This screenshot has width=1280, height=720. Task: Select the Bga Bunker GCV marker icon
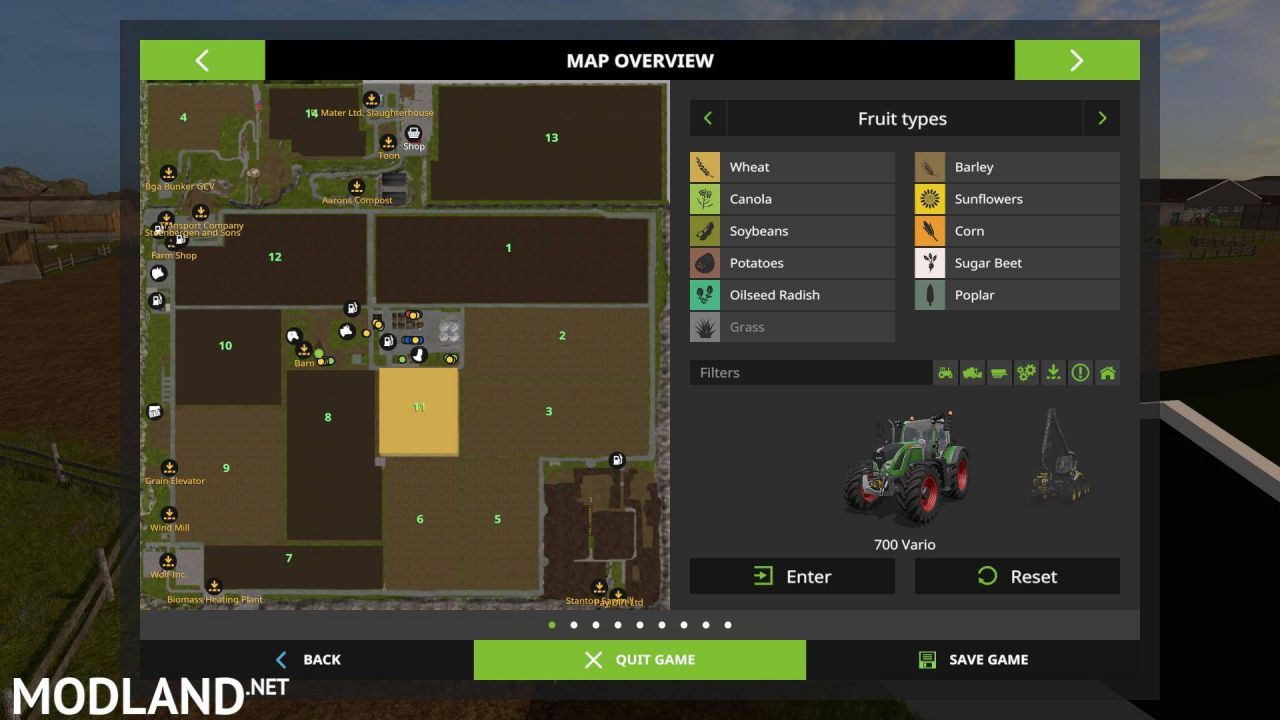(168, 173)
